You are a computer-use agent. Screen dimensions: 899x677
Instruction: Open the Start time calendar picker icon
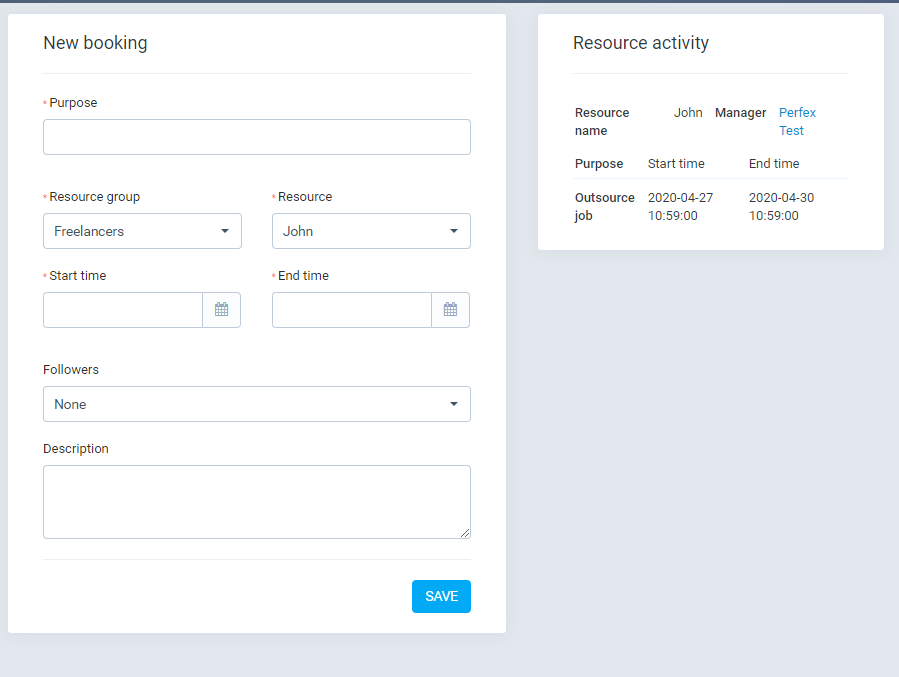click(221, 310)
